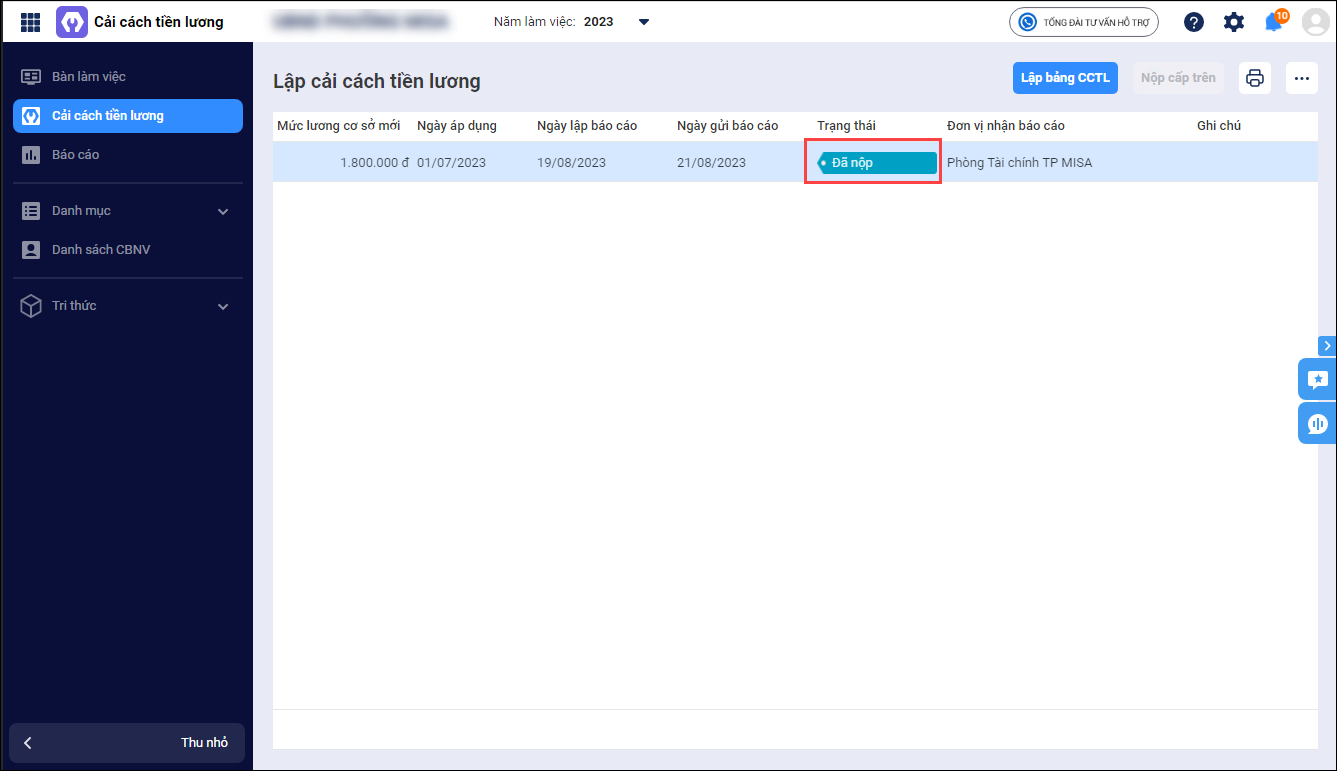
Task: Click the Danh mục list icon
Action: pos(31,211)
